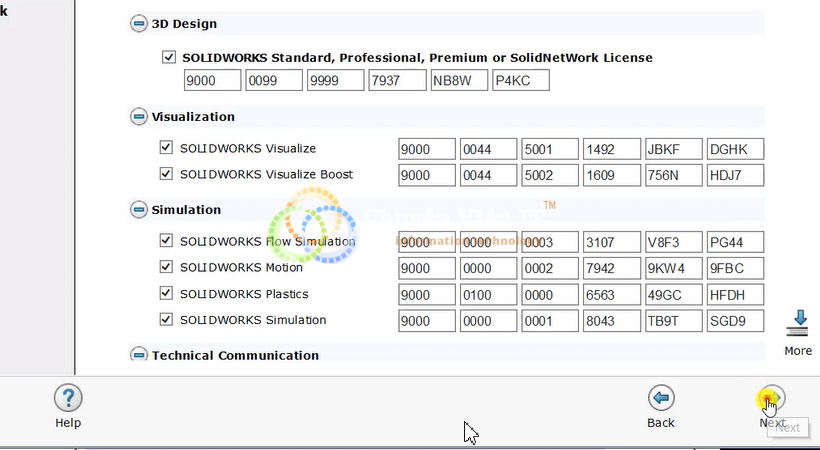Collapse the Technical Communication section
Image resolution: width=820 pixels, height=450 pixels.
(x=138, y=355)
